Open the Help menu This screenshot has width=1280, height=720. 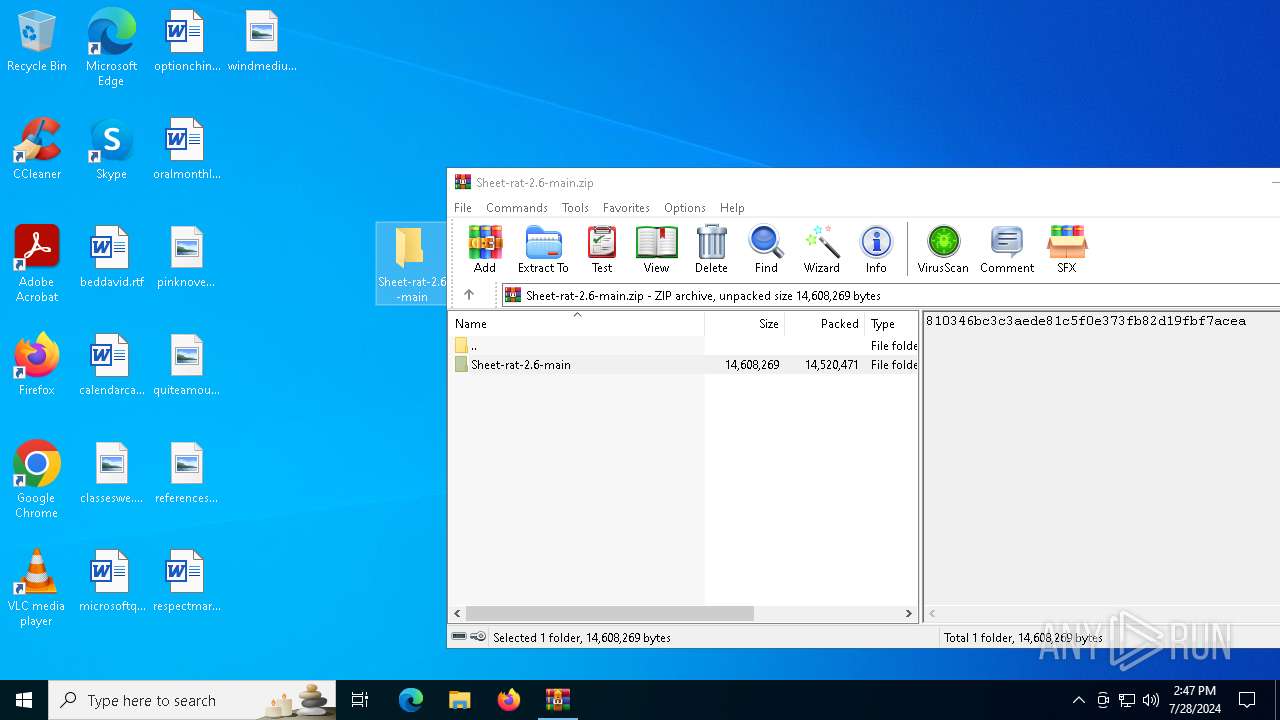(732, 208)
